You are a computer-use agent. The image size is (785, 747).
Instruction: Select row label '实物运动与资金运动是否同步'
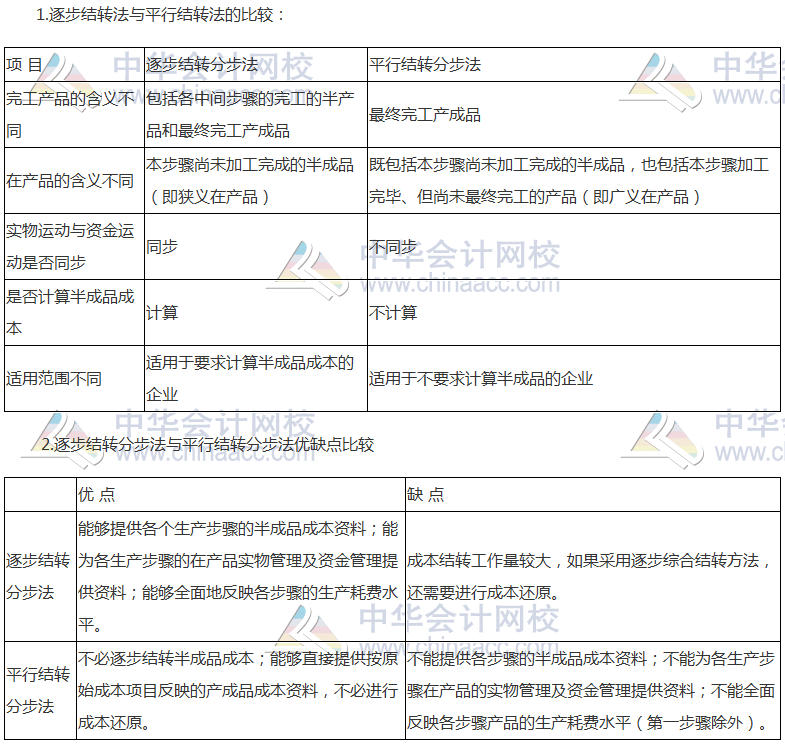(75, 246)
